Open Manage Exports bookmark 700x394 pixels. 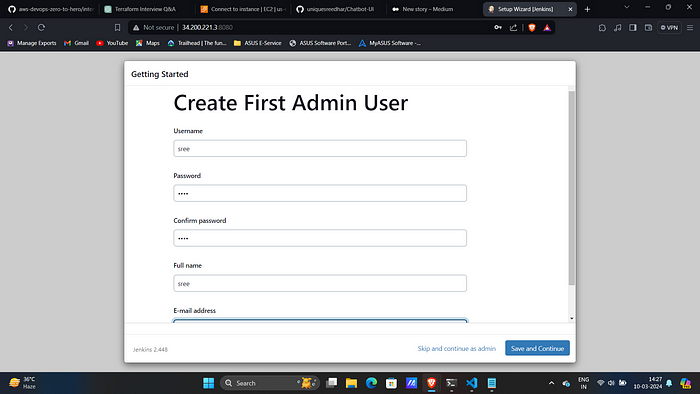coord(32,43)
